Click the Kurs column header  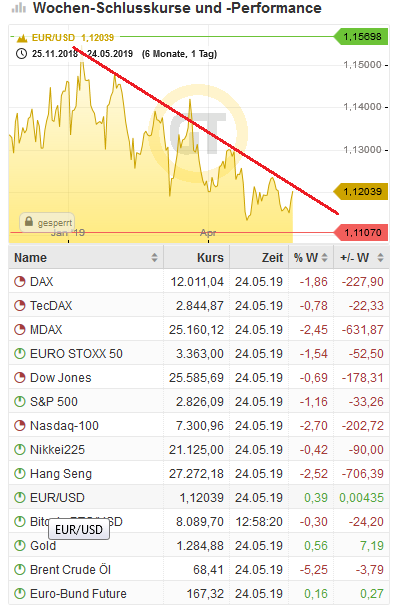210,257
